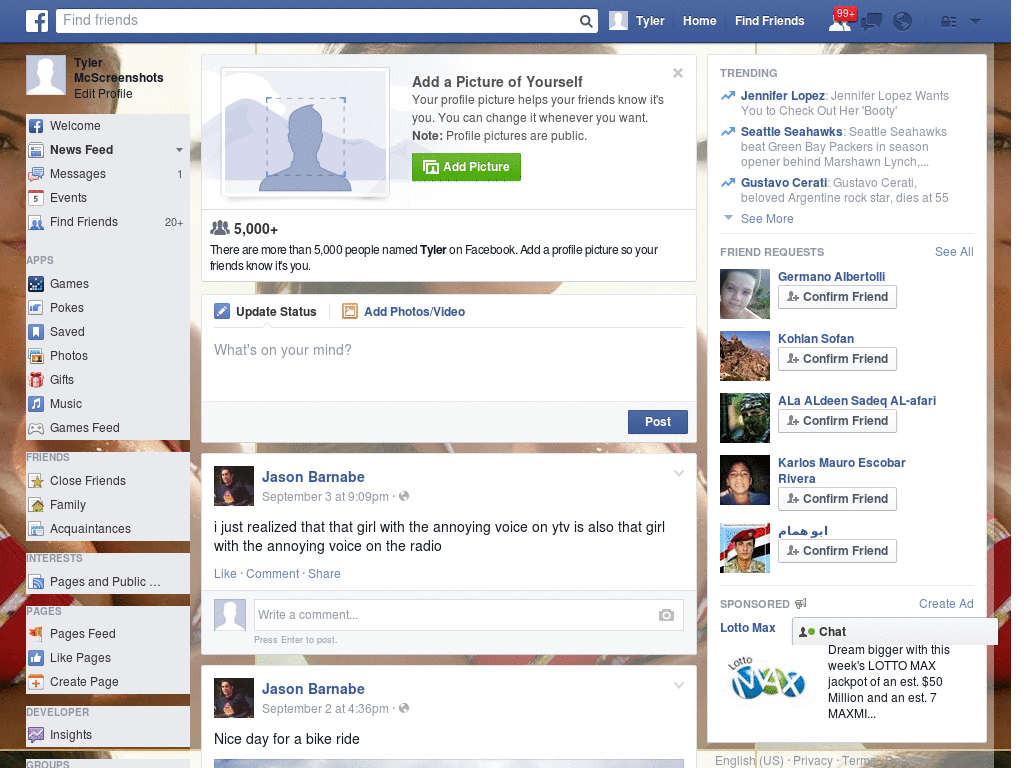1024x768 pixels.
Task: Open Home in top bar
Action: 699,21
